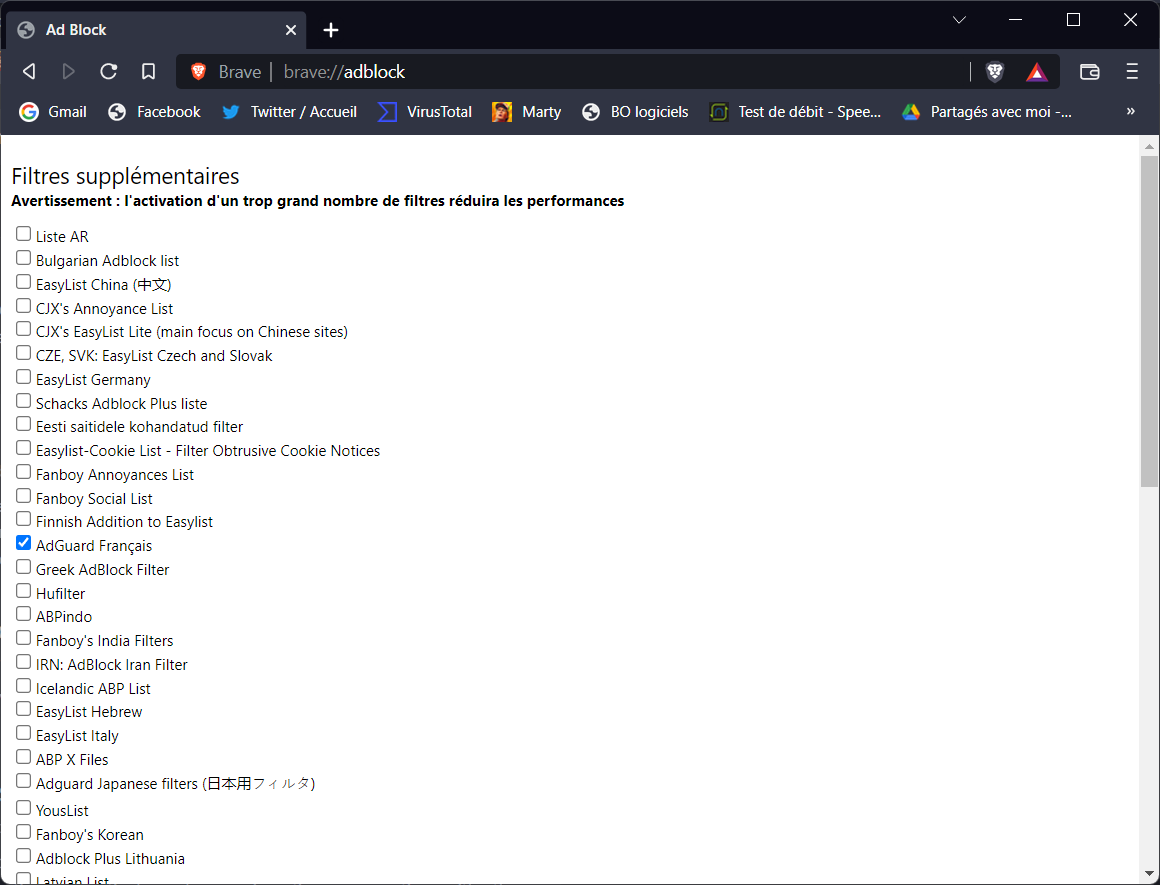Viewport: 1160px width, 885px height.
Task: Enable Adblock Plus Lithuania checkbox
Action: click(x=24, y=856)
